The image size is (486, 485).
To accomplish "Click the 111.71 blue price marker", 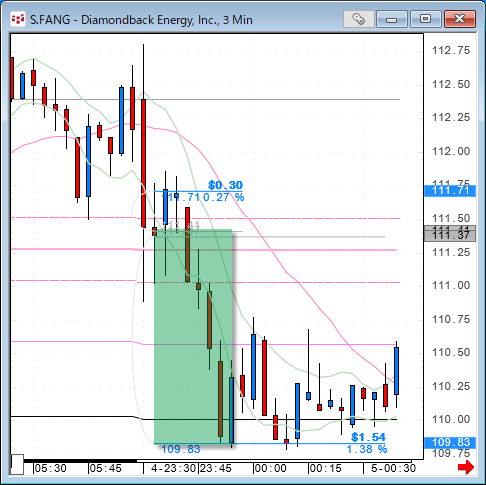I will pyautogui.click(x=450, y=191).
